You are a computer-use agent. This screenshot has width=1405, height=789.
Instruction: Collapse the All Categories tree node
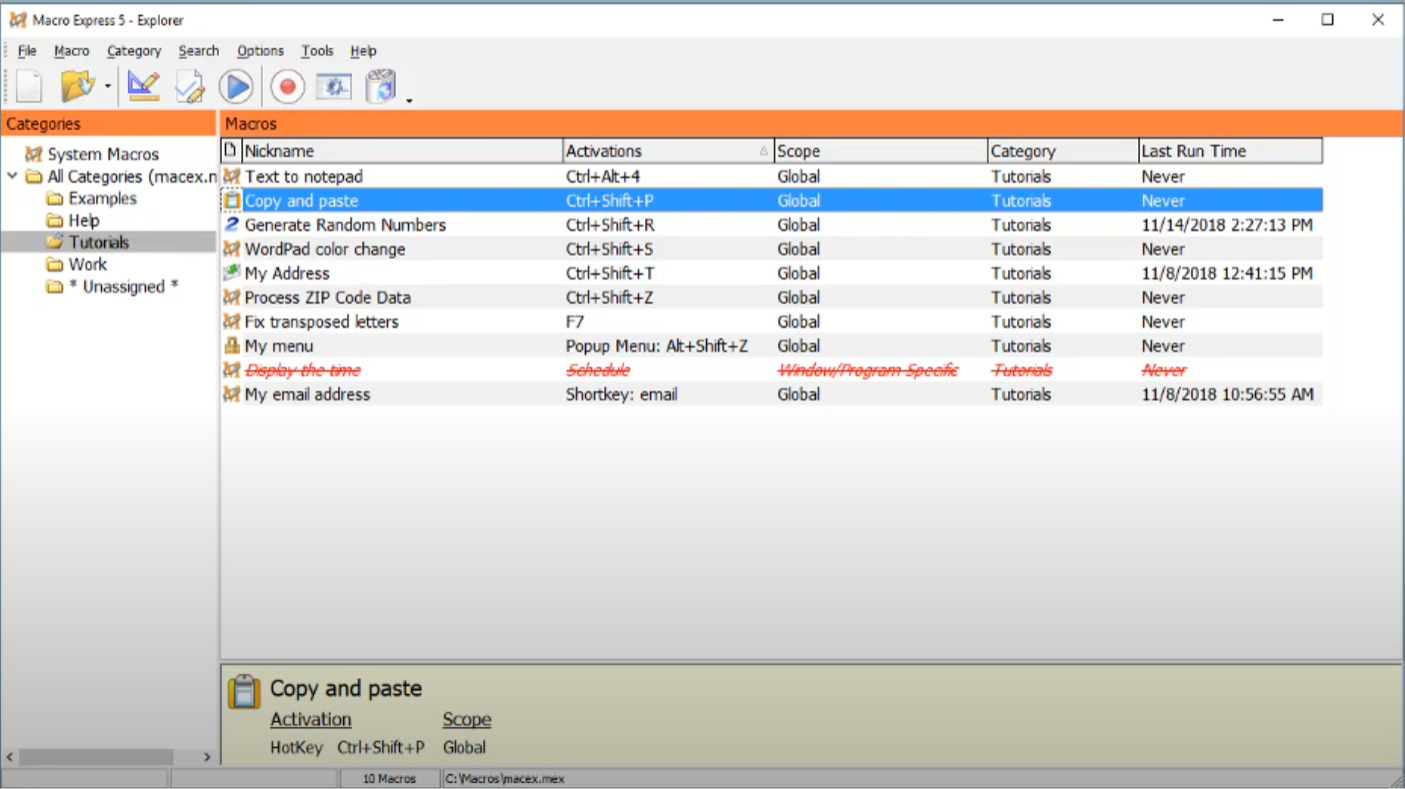[x=12, y=177]
